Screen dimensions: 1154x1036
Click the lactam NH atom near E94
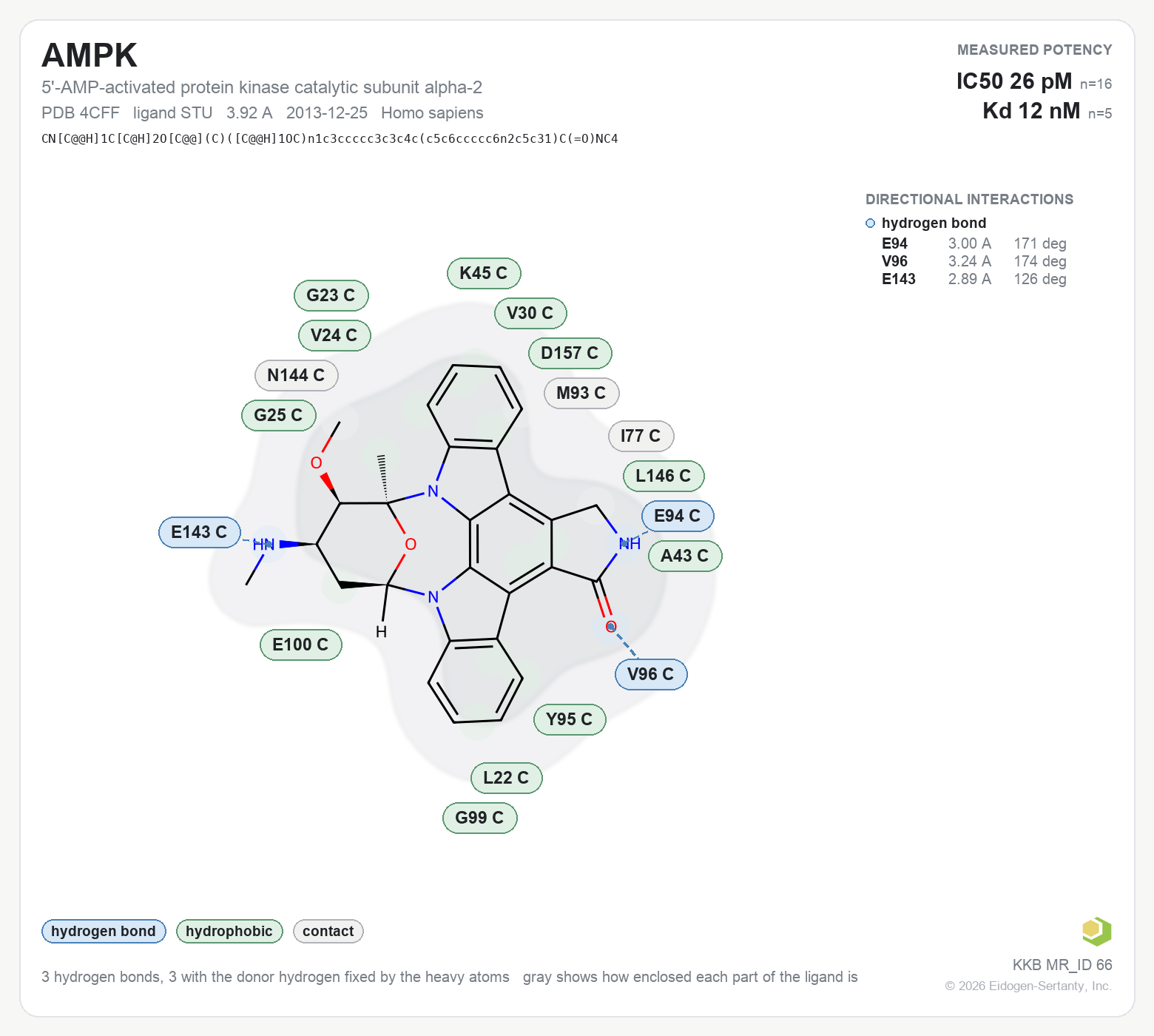coord(630,544)
